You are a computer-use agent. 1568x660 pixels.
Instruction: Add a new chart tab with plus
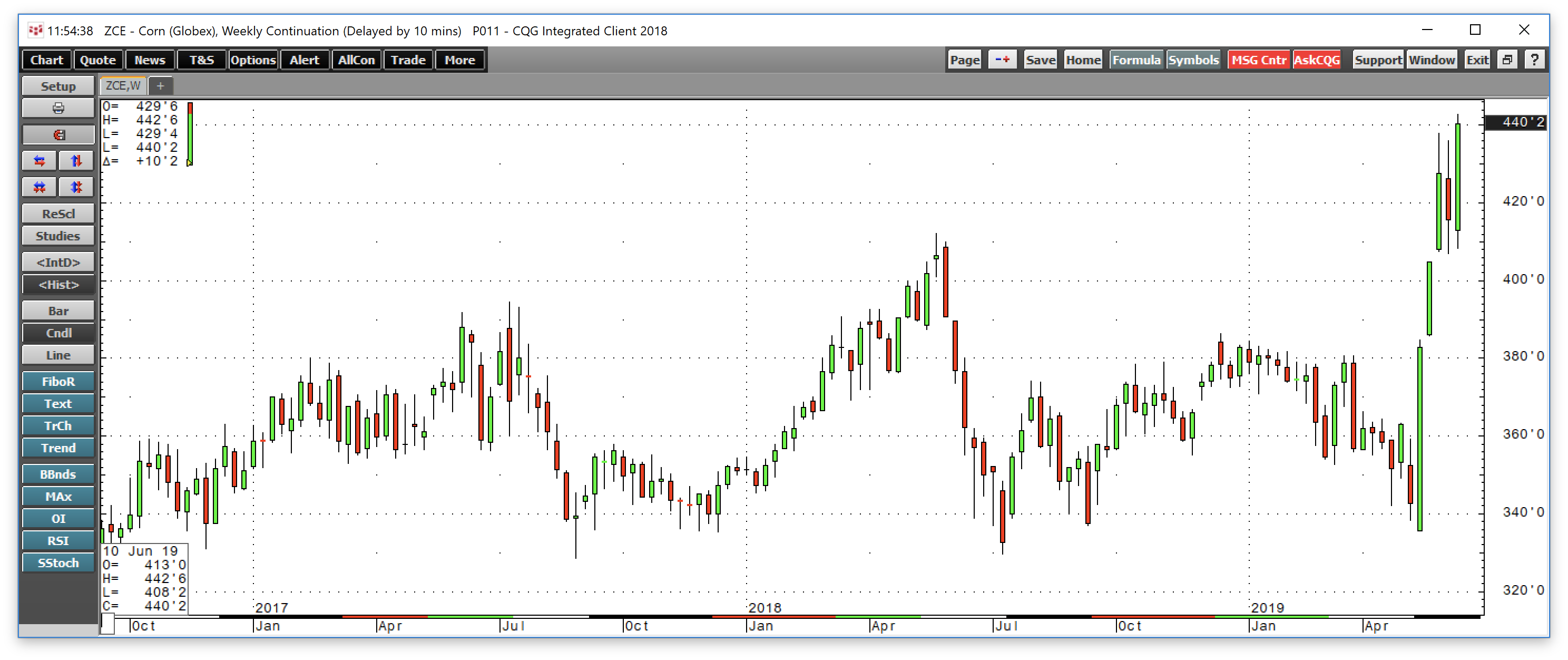(160, 86)
